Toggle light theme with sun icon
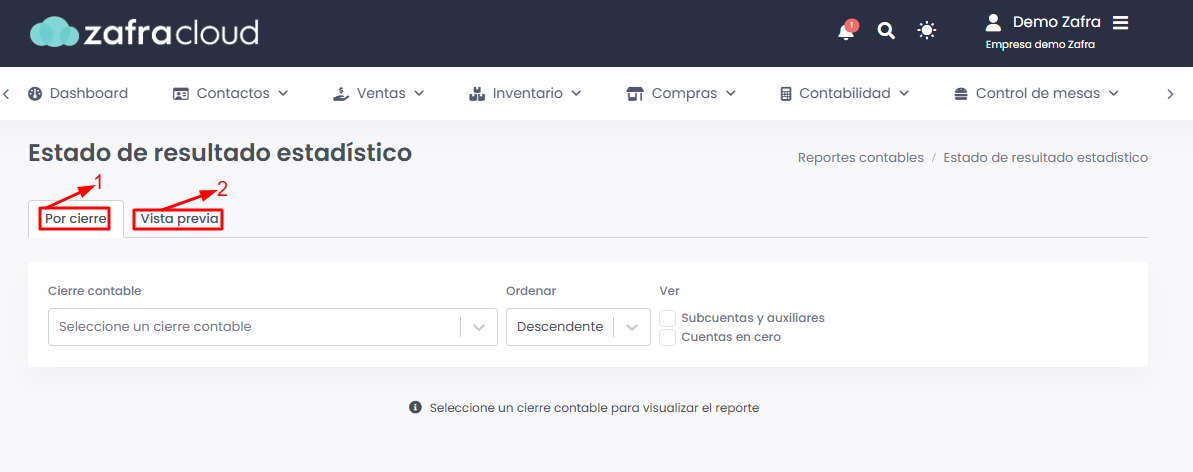1193x472 pixels. coord(927,31)
